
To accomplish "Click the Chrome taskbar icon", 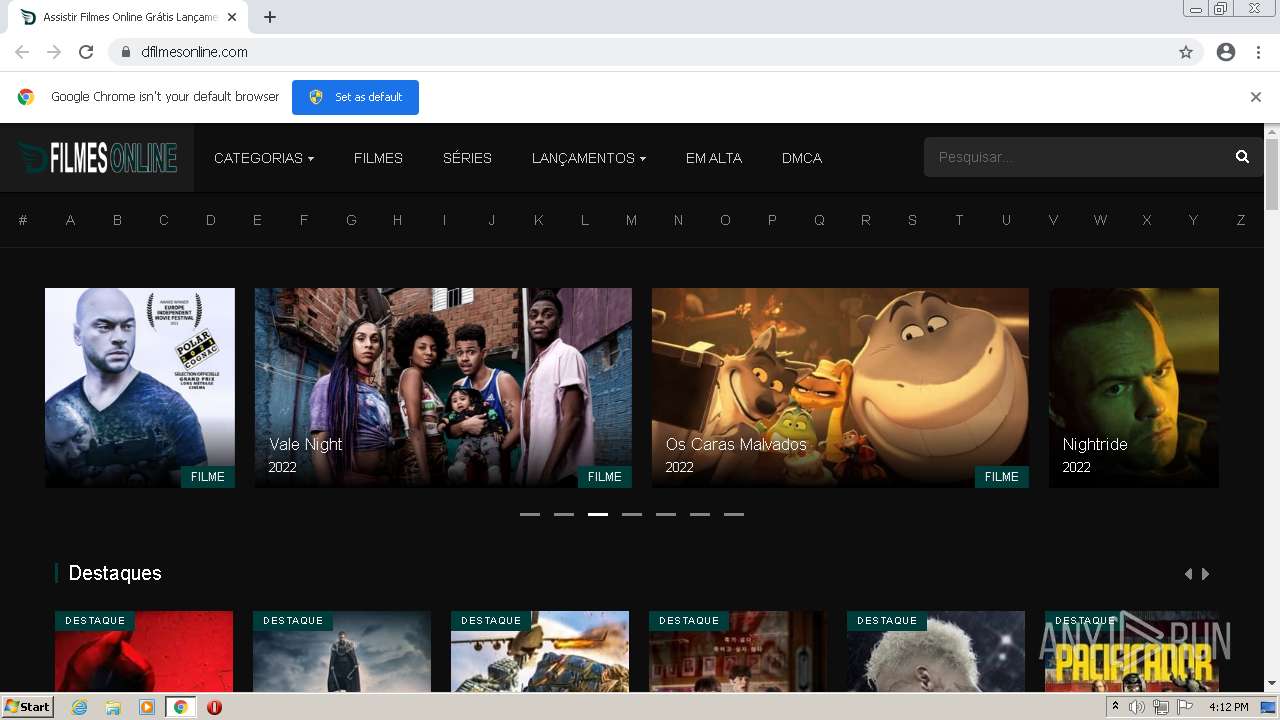I will point(181,707).
